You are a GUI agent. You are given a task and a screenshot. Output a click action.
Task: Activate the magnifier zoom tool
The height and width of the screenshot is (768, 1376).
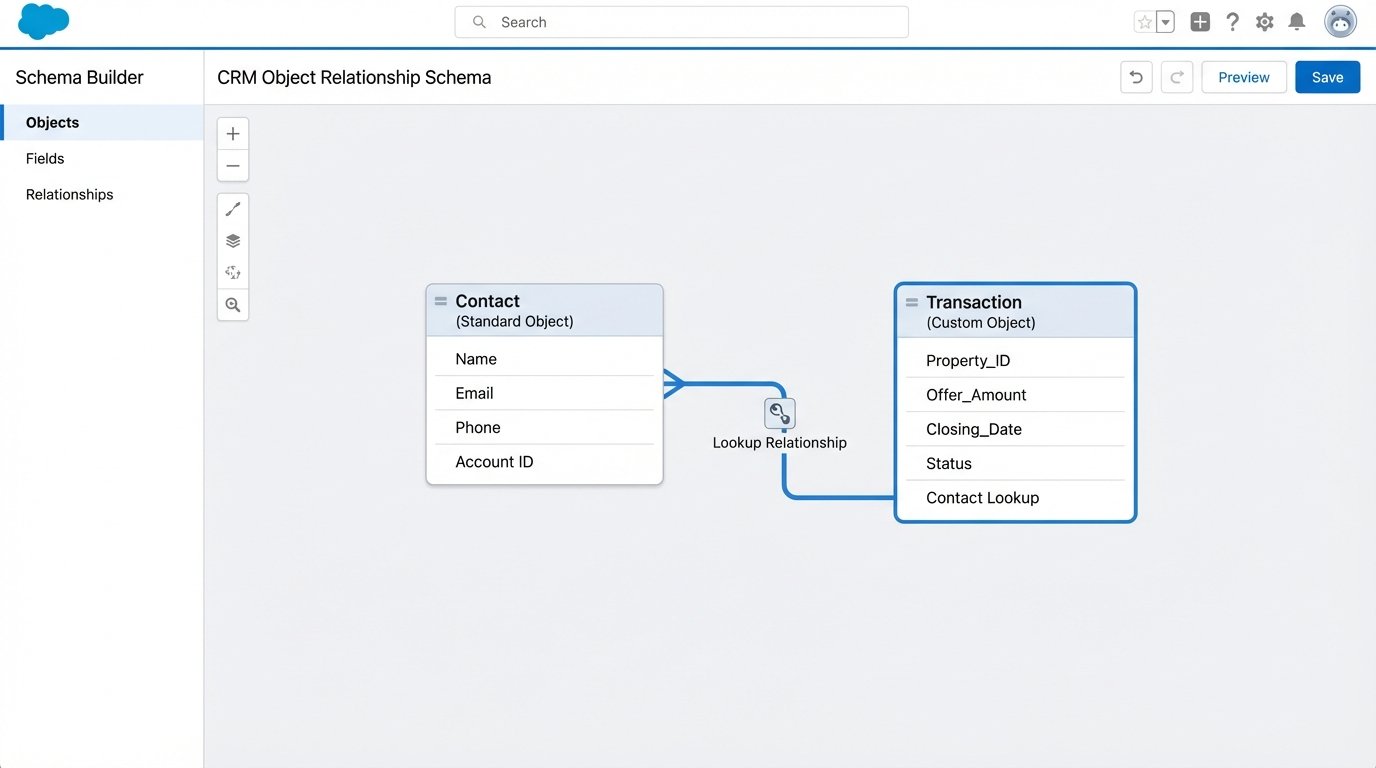click(232, 305)
